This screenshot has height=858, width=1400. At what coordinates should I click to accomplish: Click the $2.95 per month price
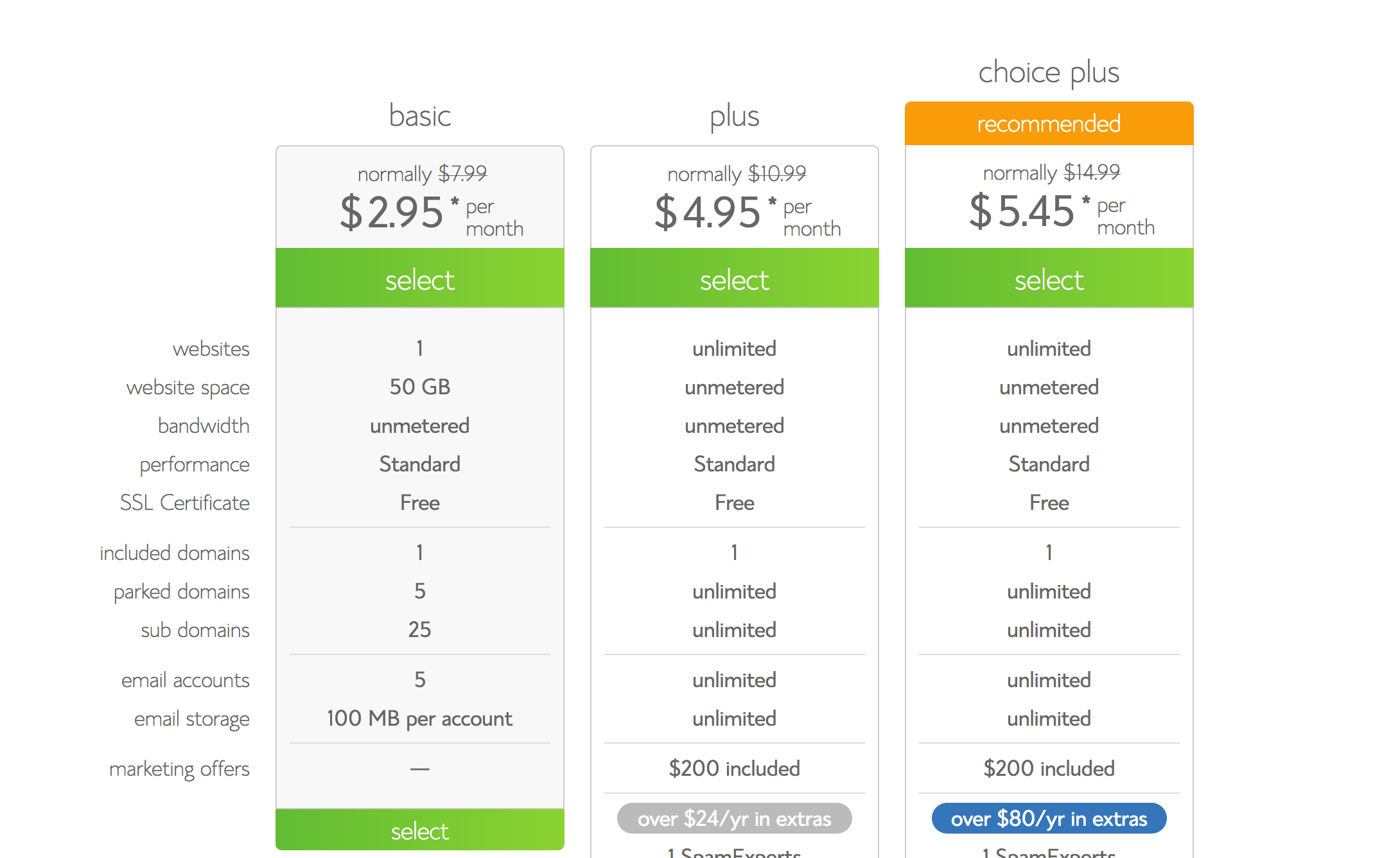(432, 213)
